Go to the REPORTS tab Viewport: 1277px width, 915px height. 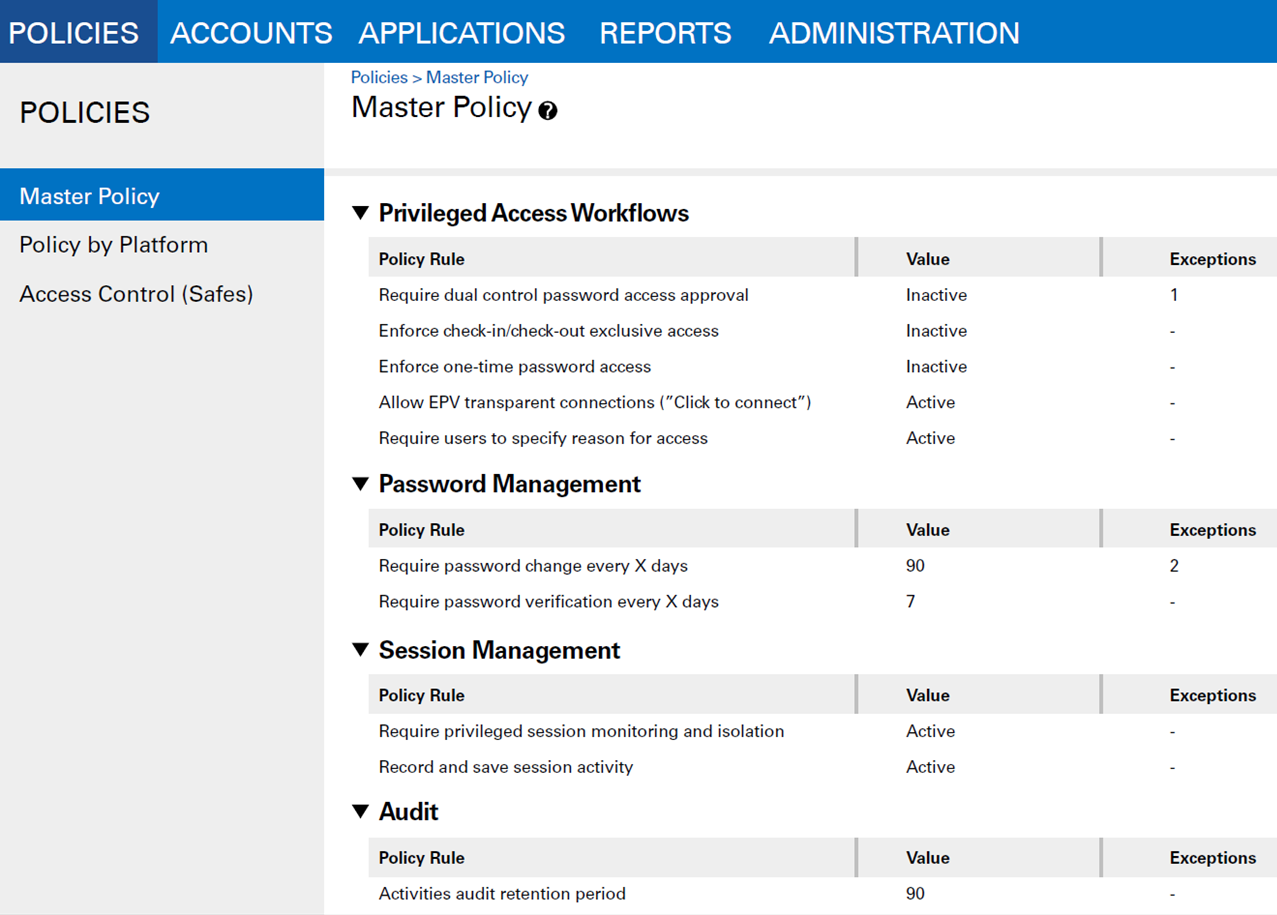click(x=665, y=32)
